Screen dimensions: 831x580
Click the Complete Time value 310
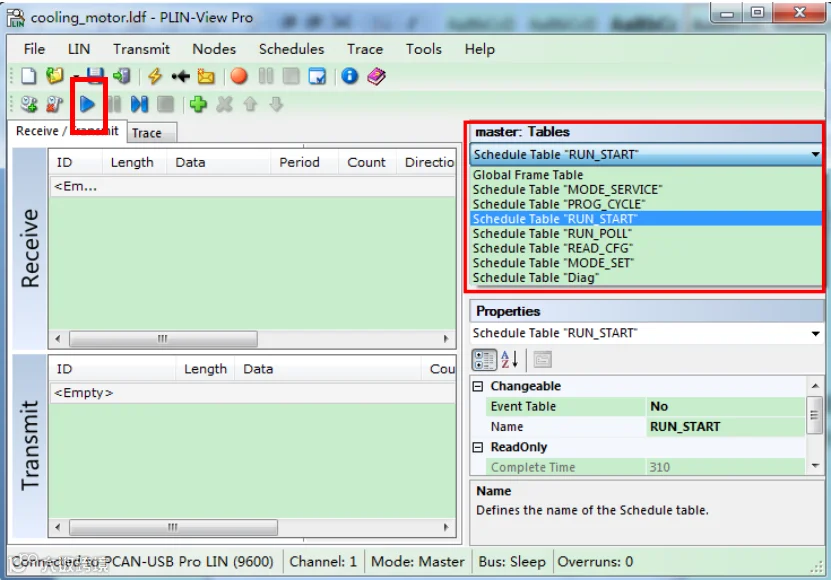(x=725, y=467)
